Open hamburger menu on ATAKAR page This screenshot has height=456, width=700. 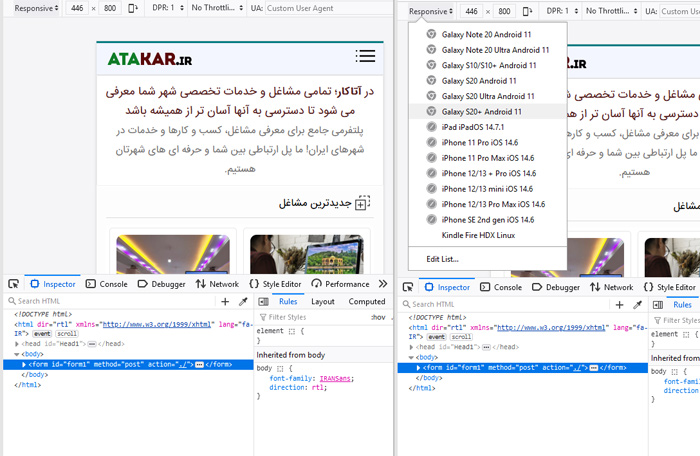pyautogui.click(x=365, y=56)
